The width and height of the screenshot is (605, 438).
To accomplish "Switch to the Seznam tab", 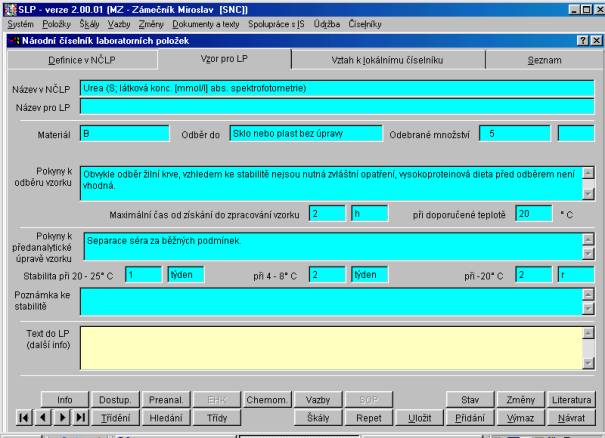I will click(x=545, y=61).
